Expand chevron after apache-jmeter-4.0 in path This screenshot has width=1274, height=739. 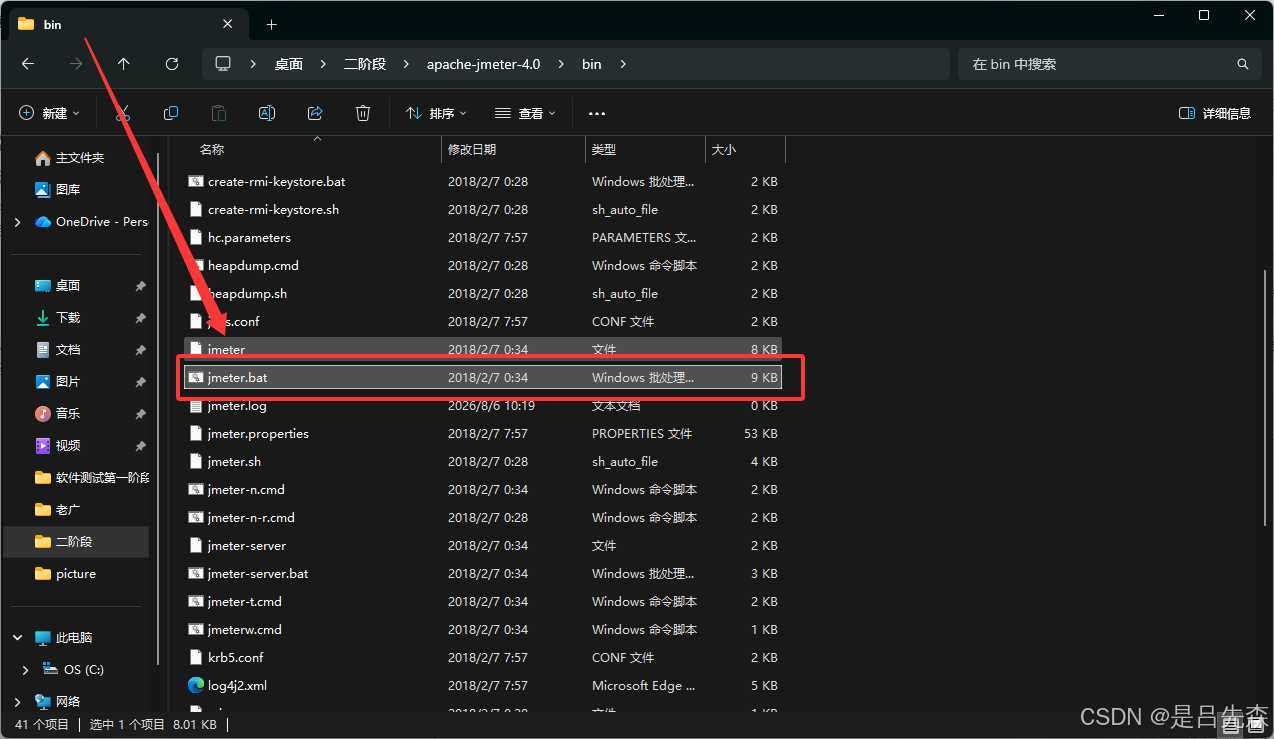[562, 64]
